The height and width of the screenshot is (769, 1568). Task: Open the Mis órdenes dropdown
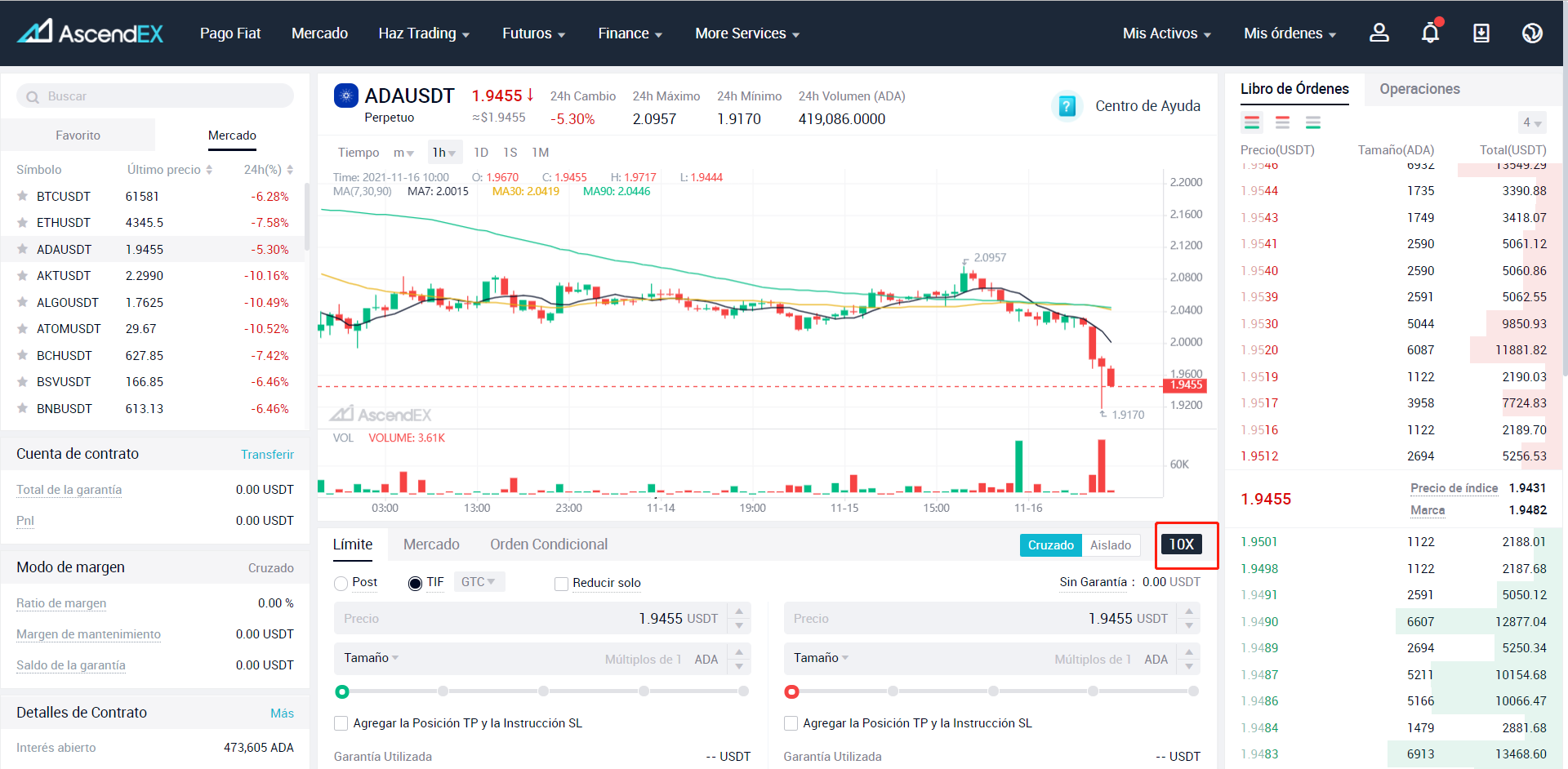point(1290,33)
